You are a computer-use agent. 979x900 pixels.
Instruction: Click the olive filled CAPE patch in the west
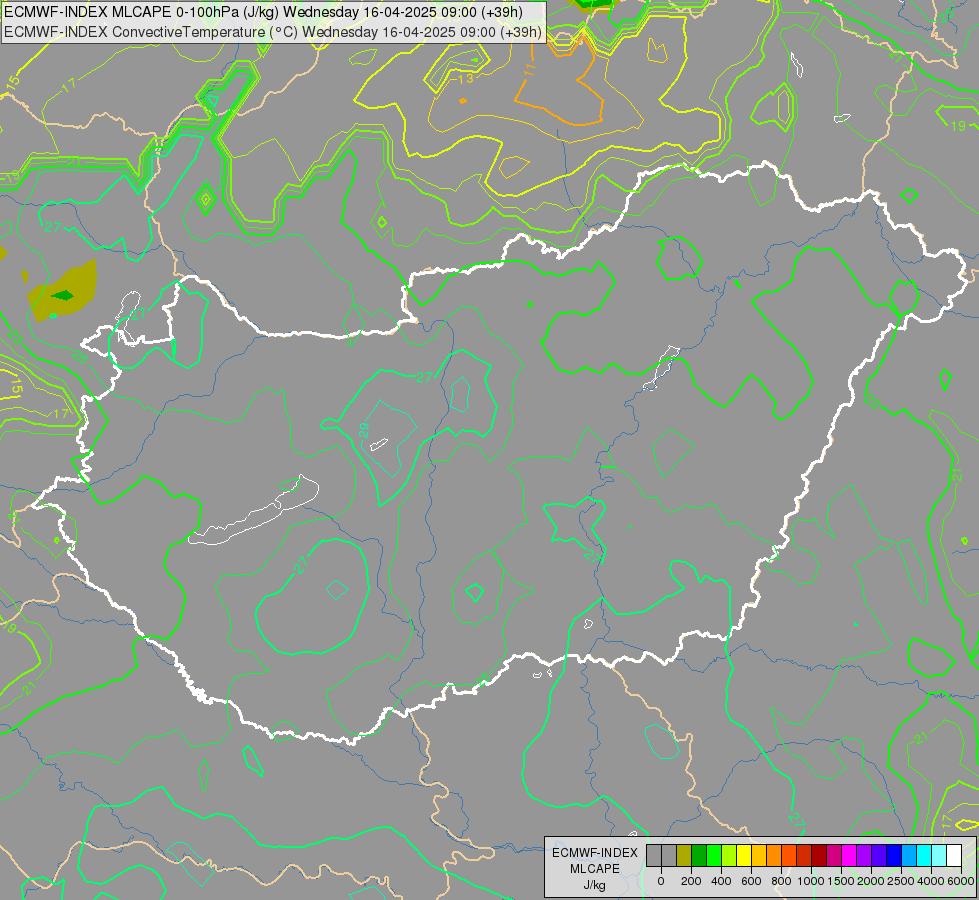pyautogui.click(x=62, y=290)
